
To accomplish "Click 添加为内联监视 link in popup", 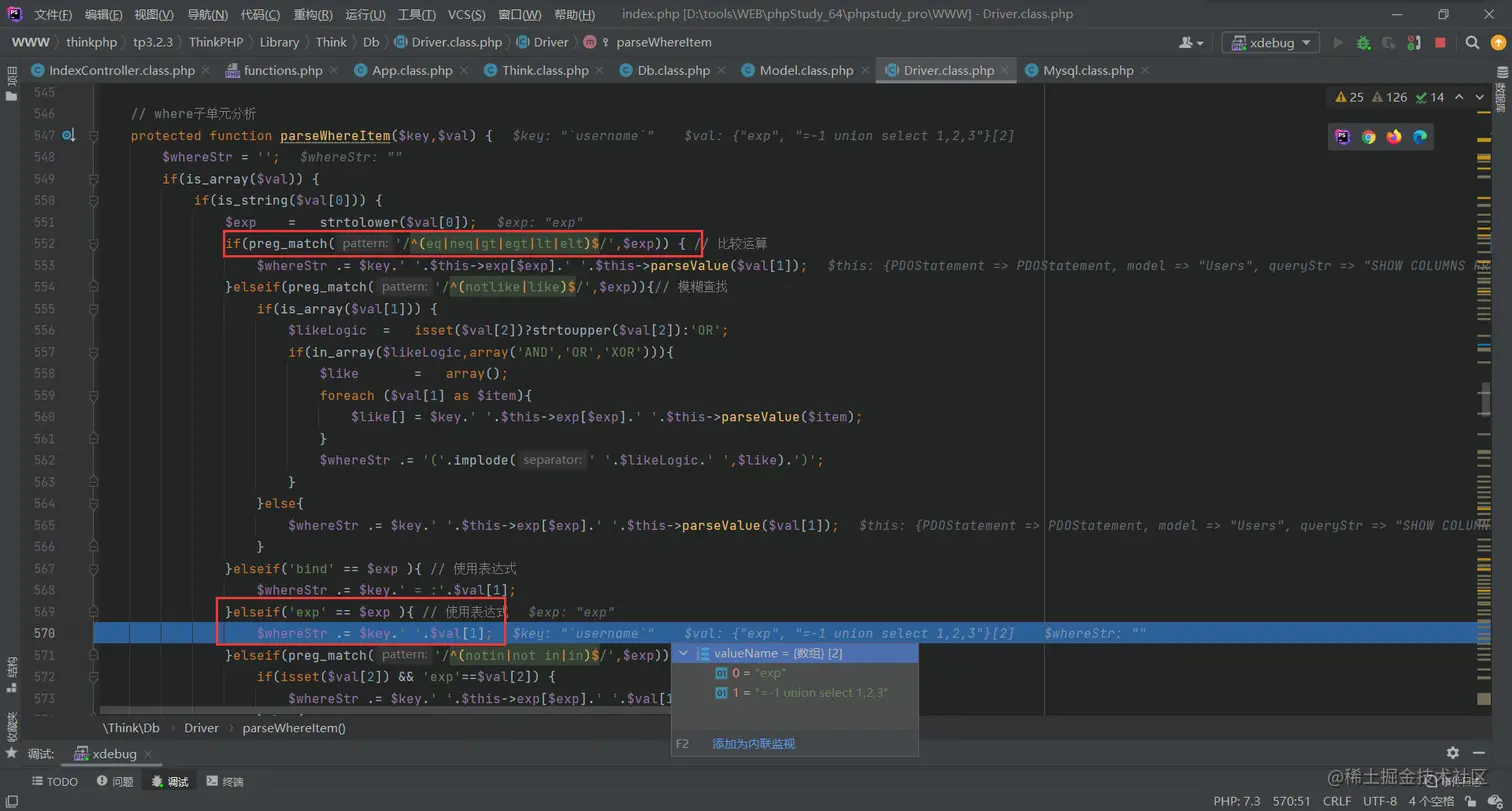I will pos(753,744).
